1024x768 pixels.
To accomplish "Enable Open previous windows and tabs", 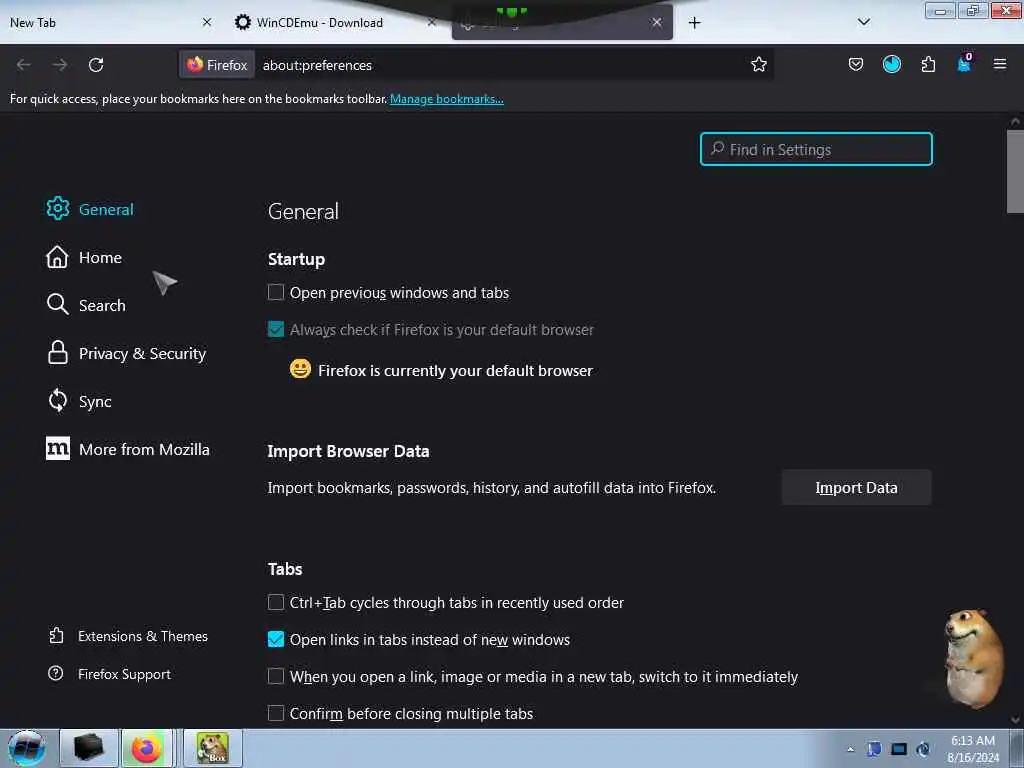I will point(276,292).
